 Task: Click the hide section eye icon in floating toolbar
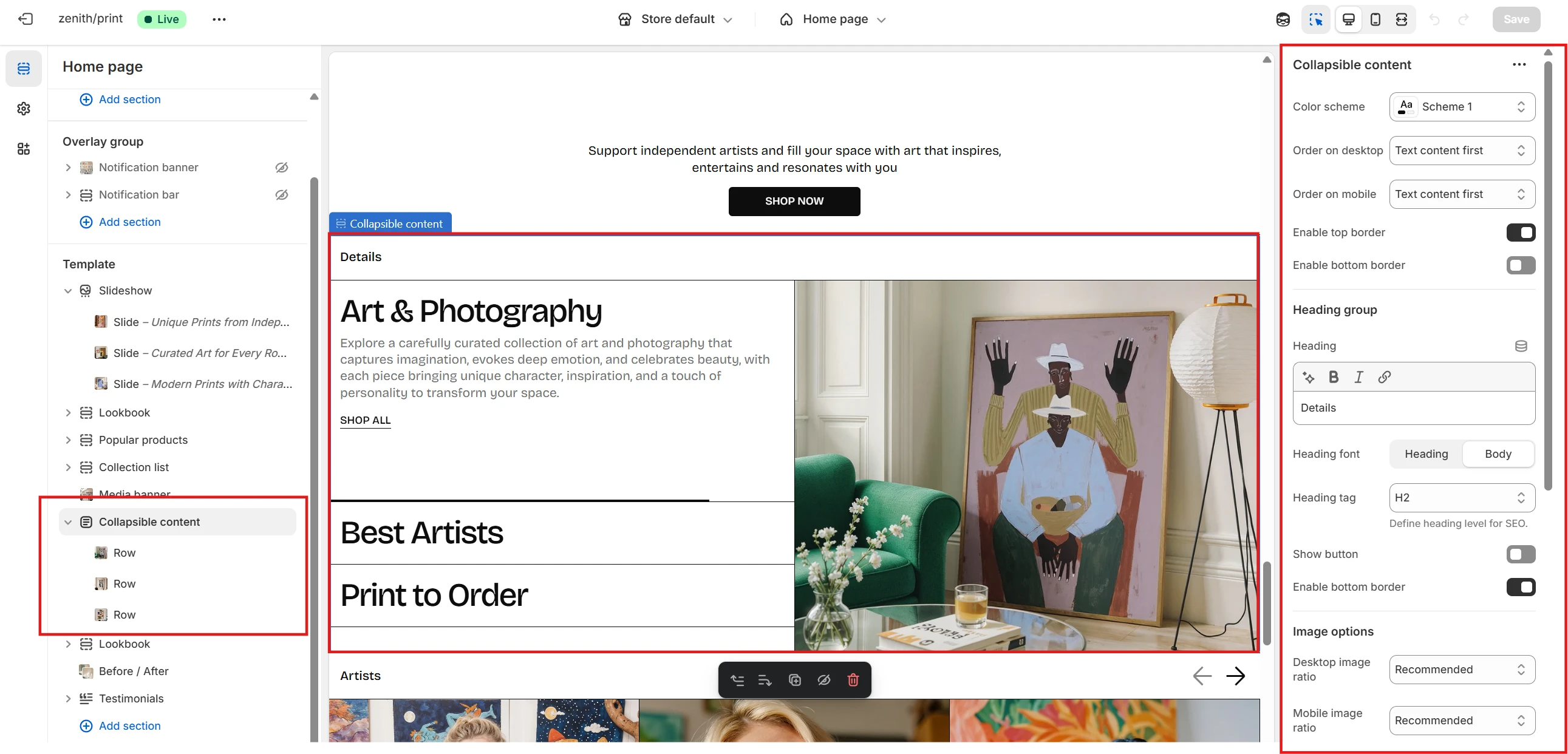[x=823, y=680]
